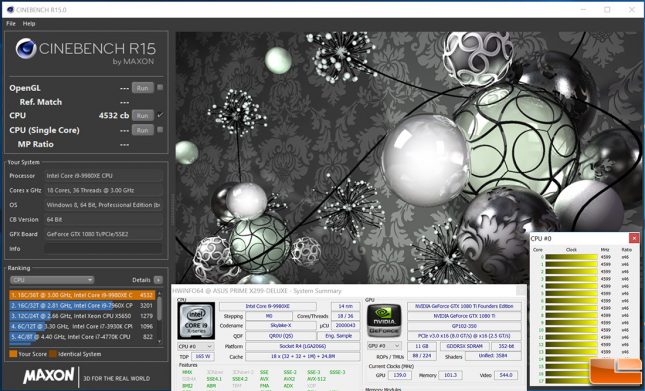Click the AVX-512 feature label

pyautogui.click(x=316, y=379)
